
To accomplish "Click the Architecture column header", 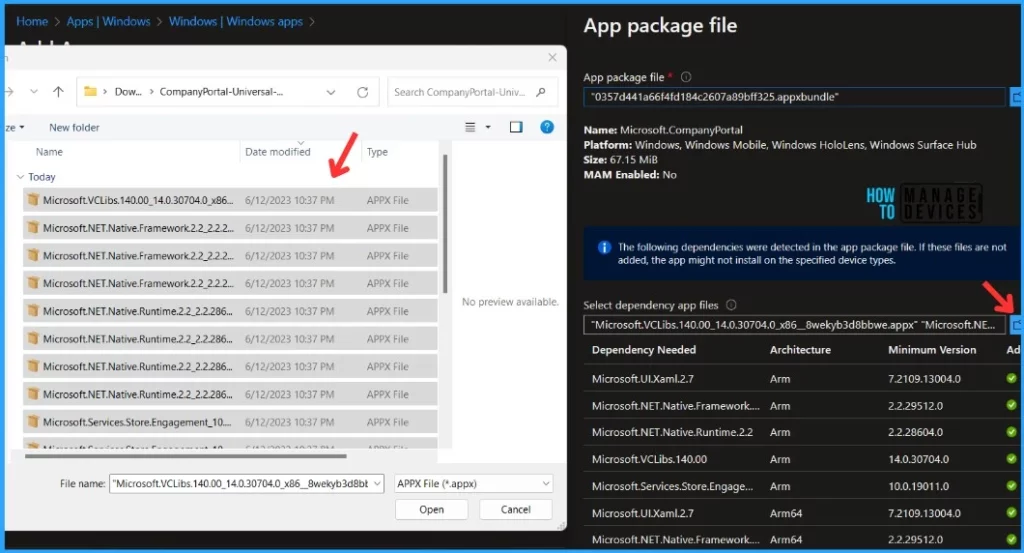I will tap(800, 350).
